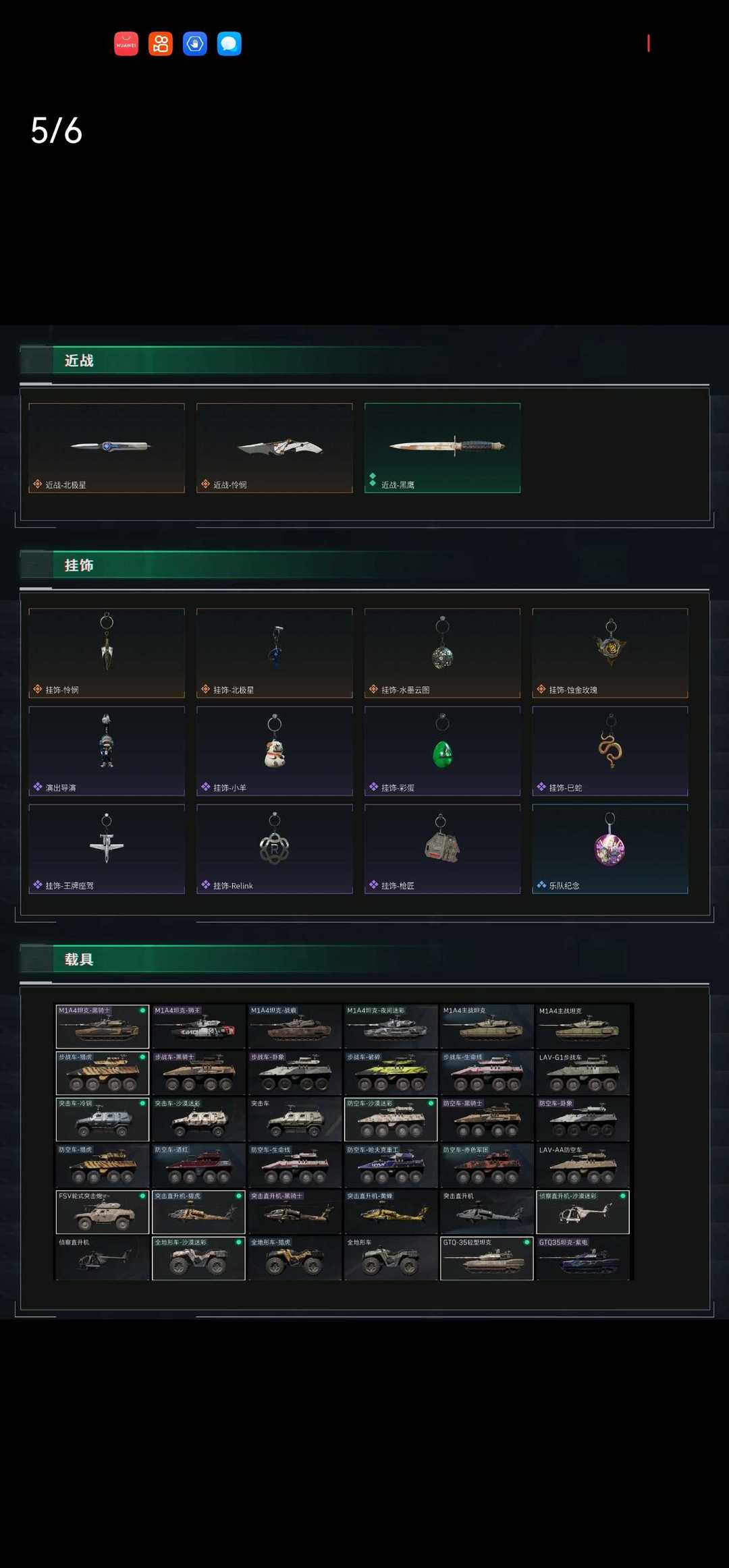Pick the 挂饰-蚀金玫瑰 rose charm
729x1568 pixels.
(610, 653)
